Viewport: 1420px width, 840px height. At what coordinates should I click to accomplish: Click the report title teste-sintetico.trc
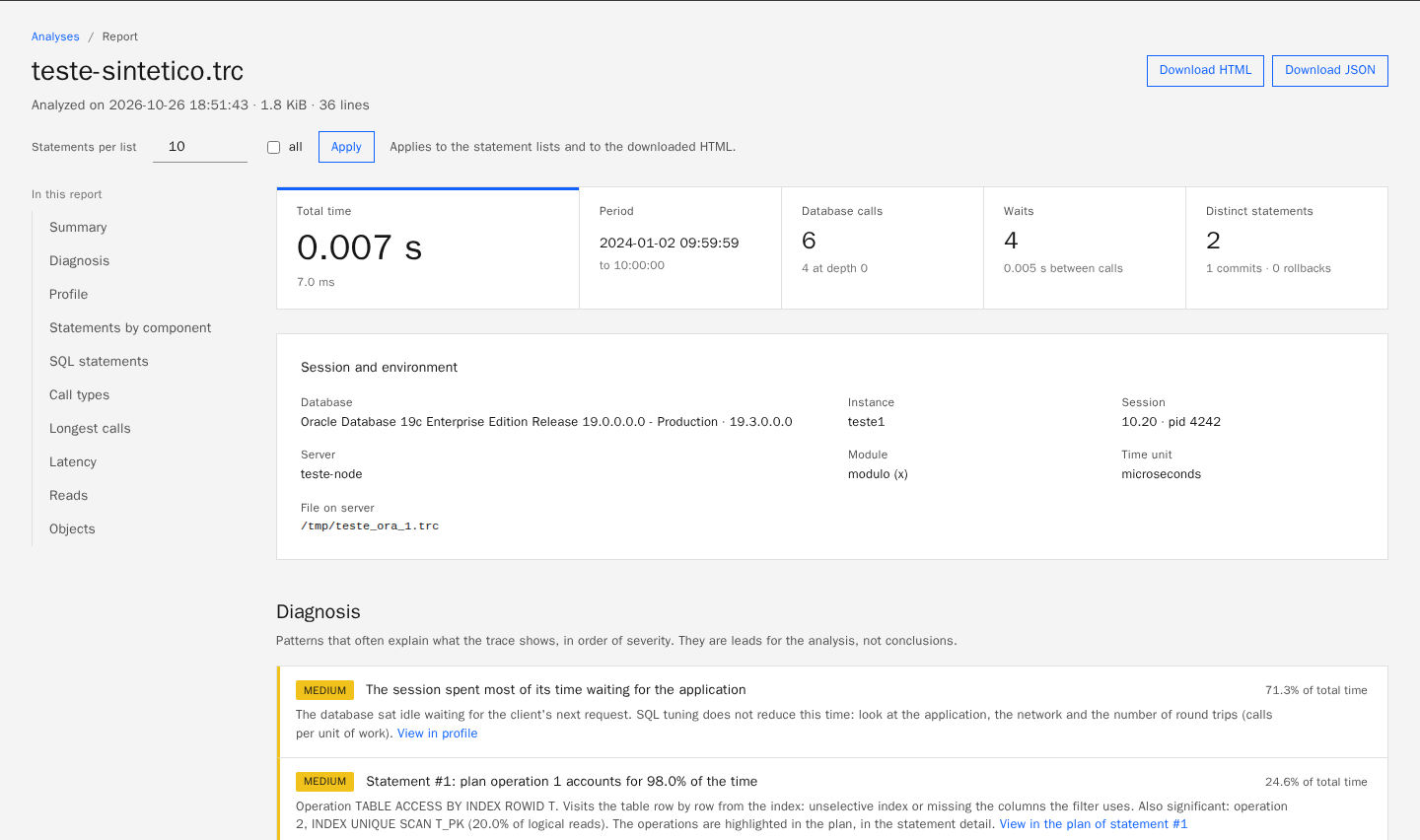coord(137,71)
